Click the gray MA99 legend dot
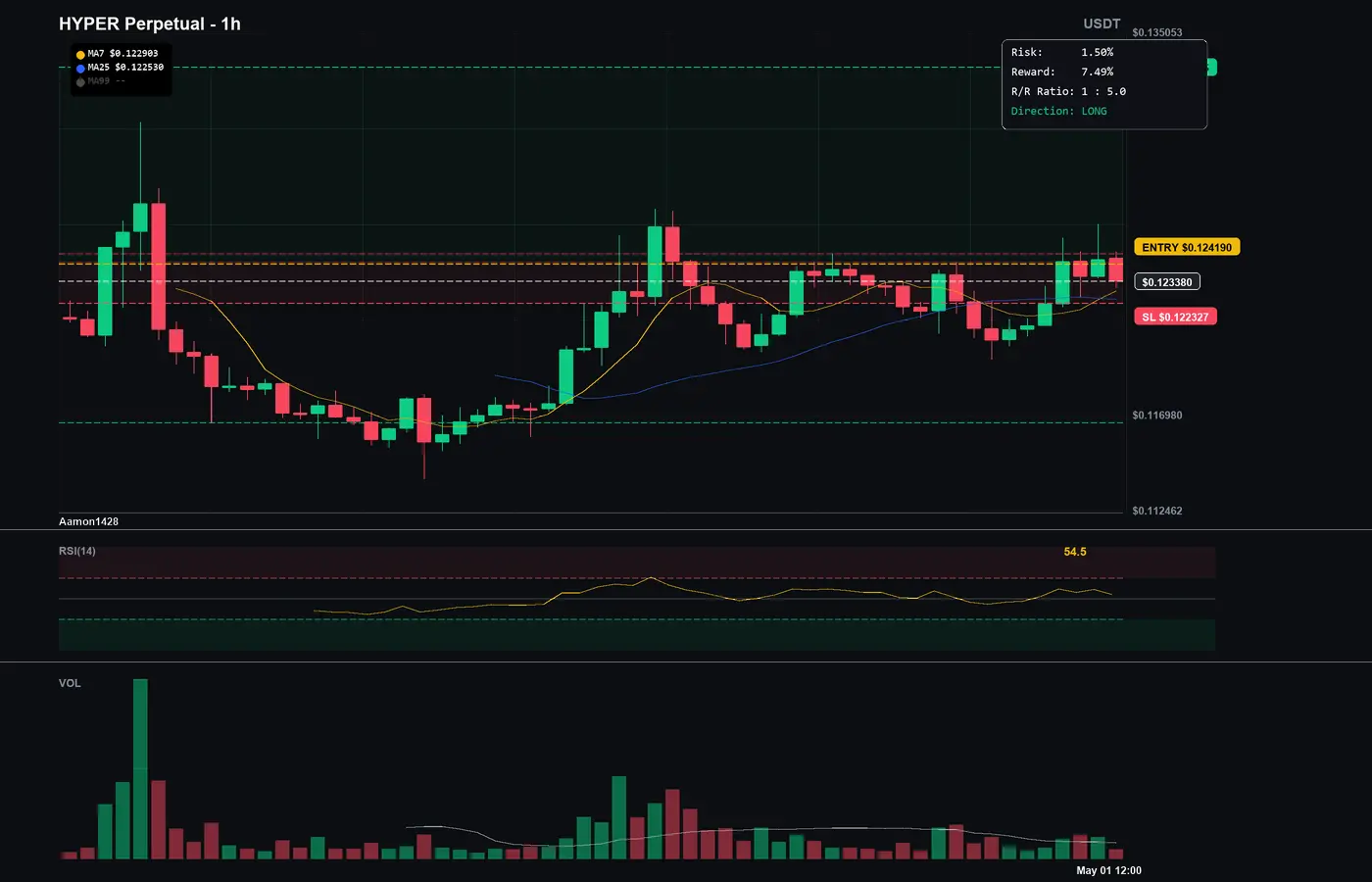This screenshot has width=1372, height=882. tap(80, 82)
